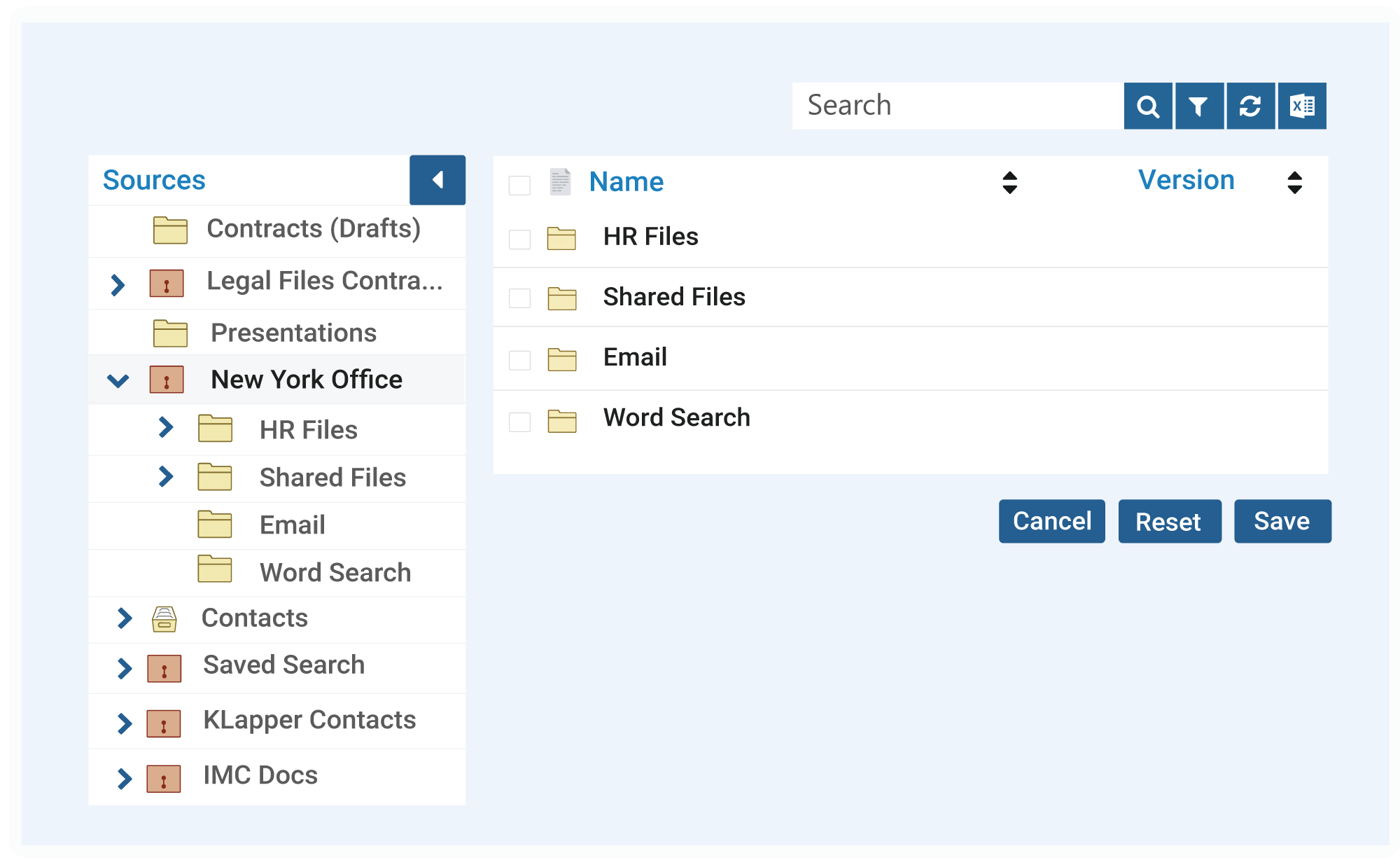
Task: Click the IMC Docs cabinet icon
Action: coord(164,778)
